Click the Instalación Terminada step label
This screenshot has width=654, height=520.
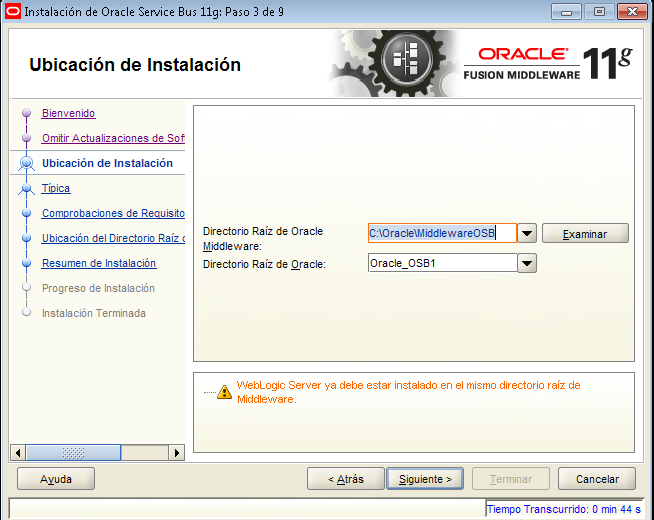tap(94, 313)
